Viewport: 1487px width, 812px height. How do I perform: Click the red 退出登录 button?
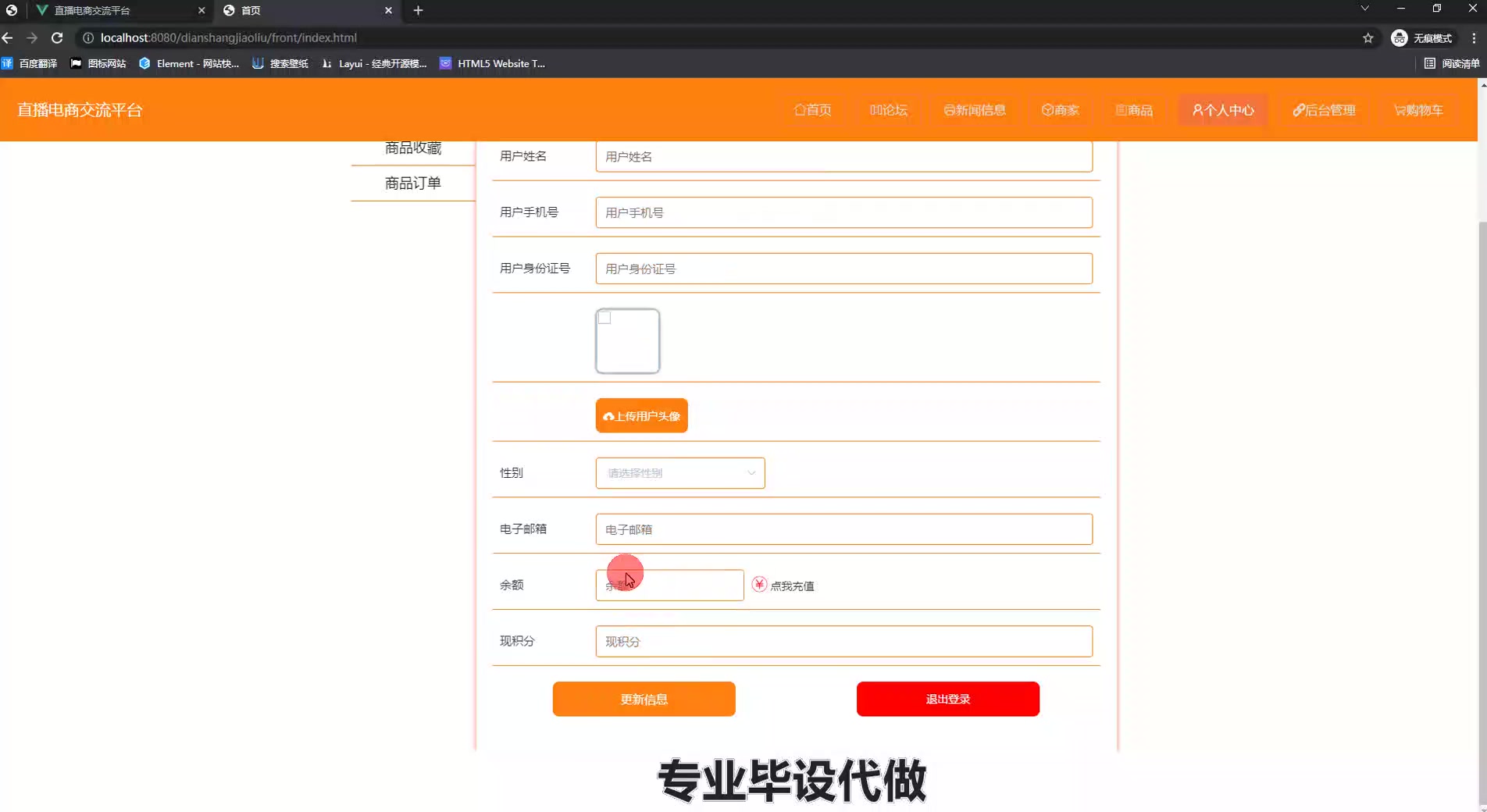[947, 699]
